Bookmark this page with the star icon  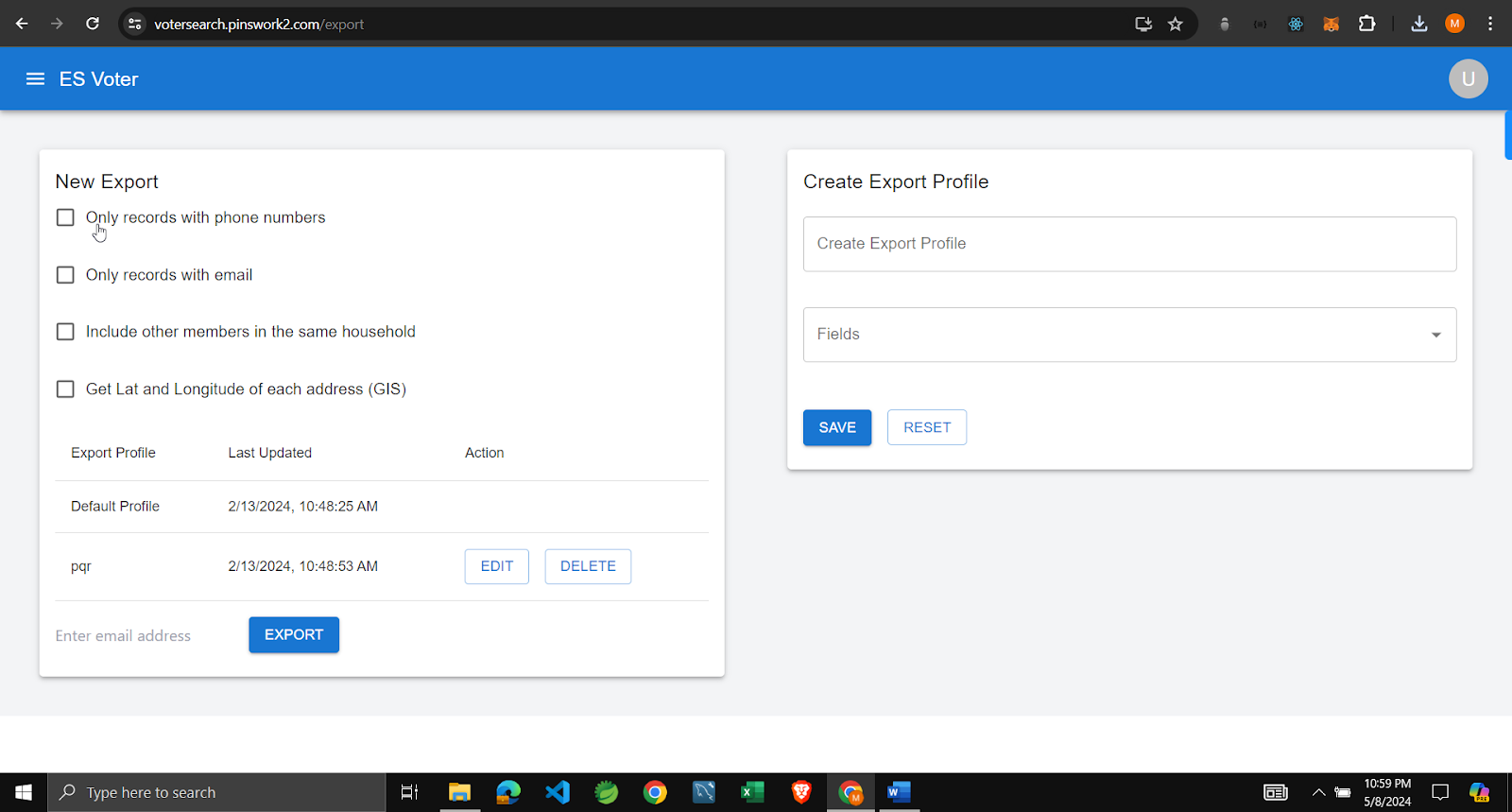[1176, 24]
